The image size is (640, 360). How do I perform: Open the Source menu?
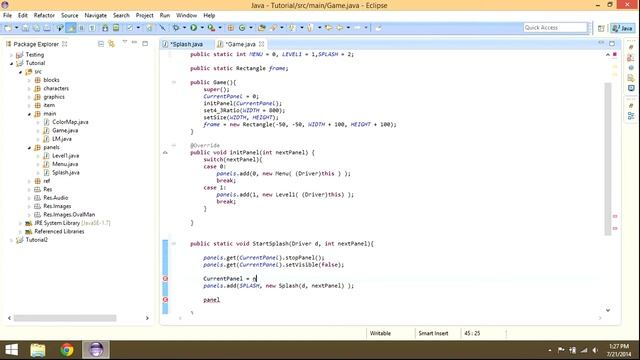tap(69, 16)
